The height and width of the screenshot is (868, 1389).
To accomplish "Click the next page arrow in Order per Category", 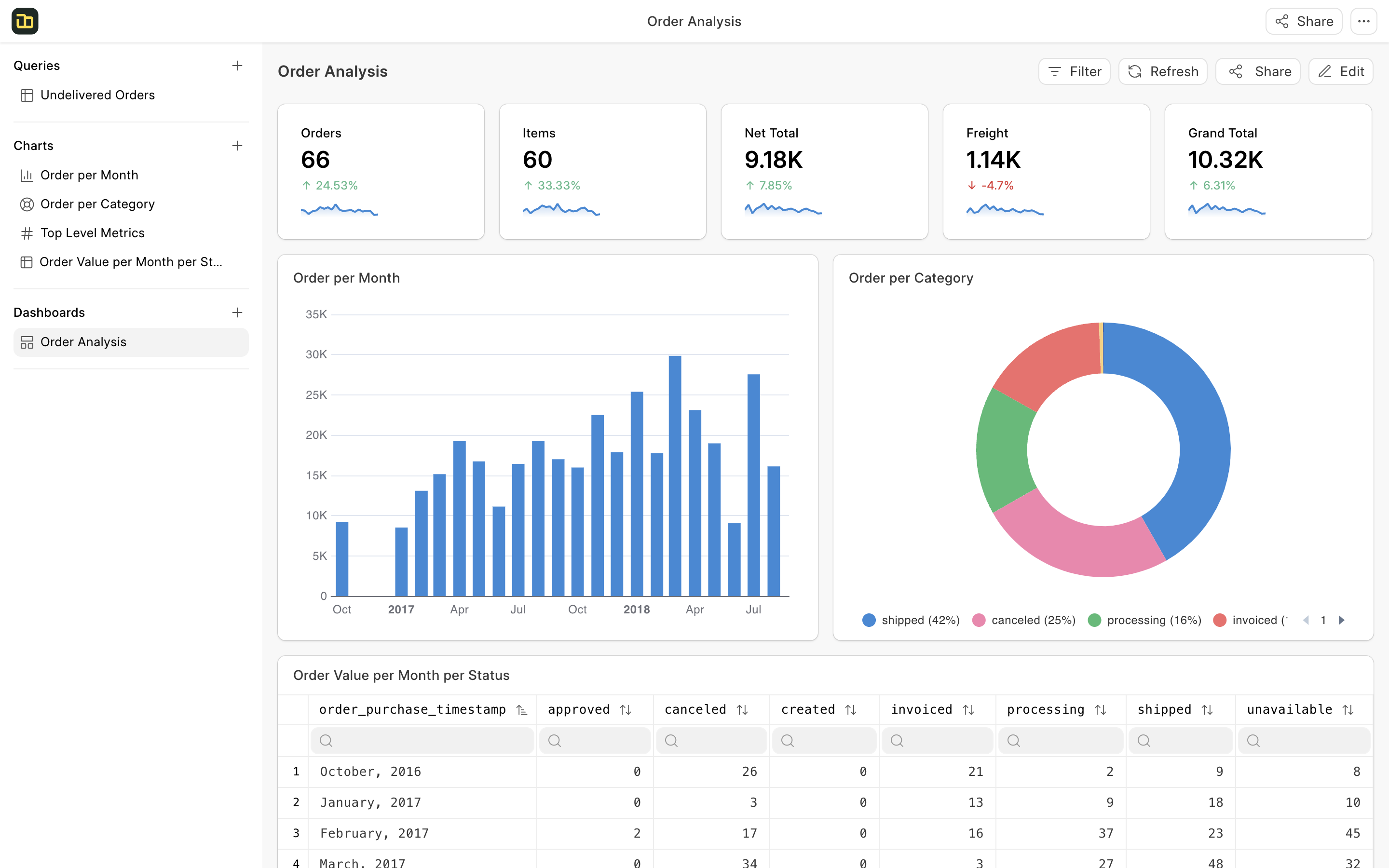I will 1341,620.
